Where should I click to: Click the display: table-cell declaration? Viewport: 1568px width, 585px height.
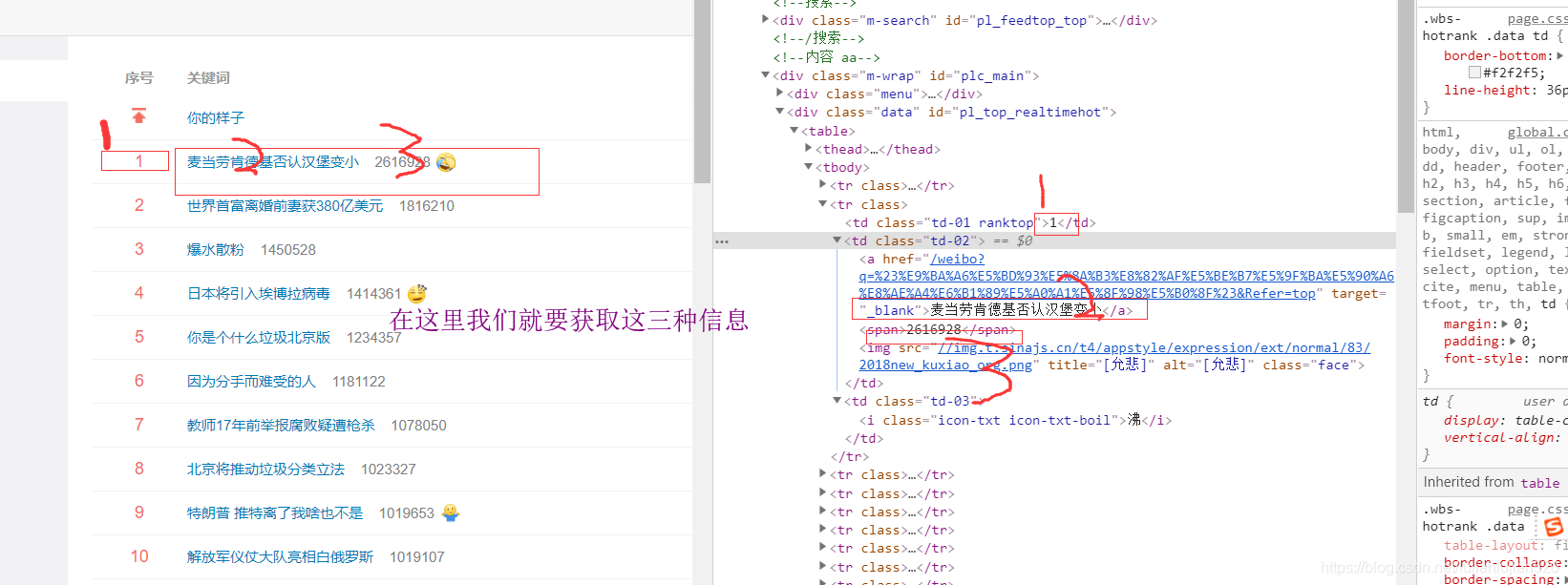(1505, 420)
